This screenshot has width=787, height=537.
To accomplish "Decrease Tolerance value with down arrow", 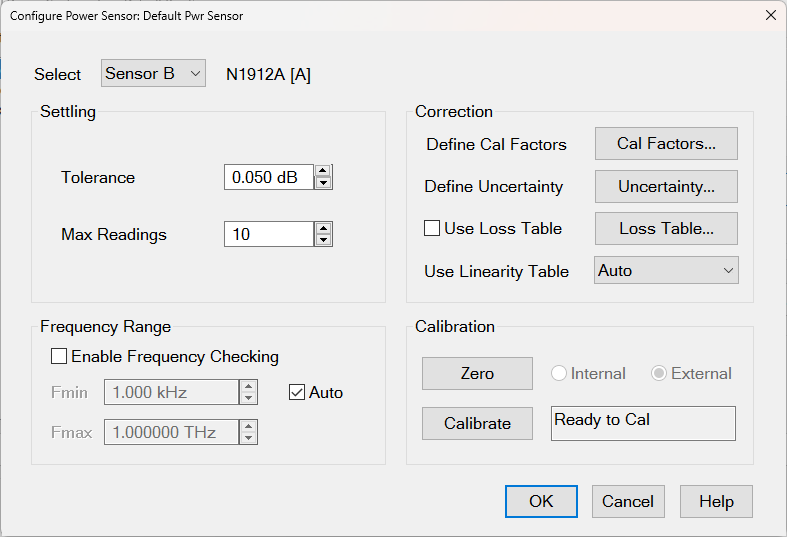I will click(323, 183).
